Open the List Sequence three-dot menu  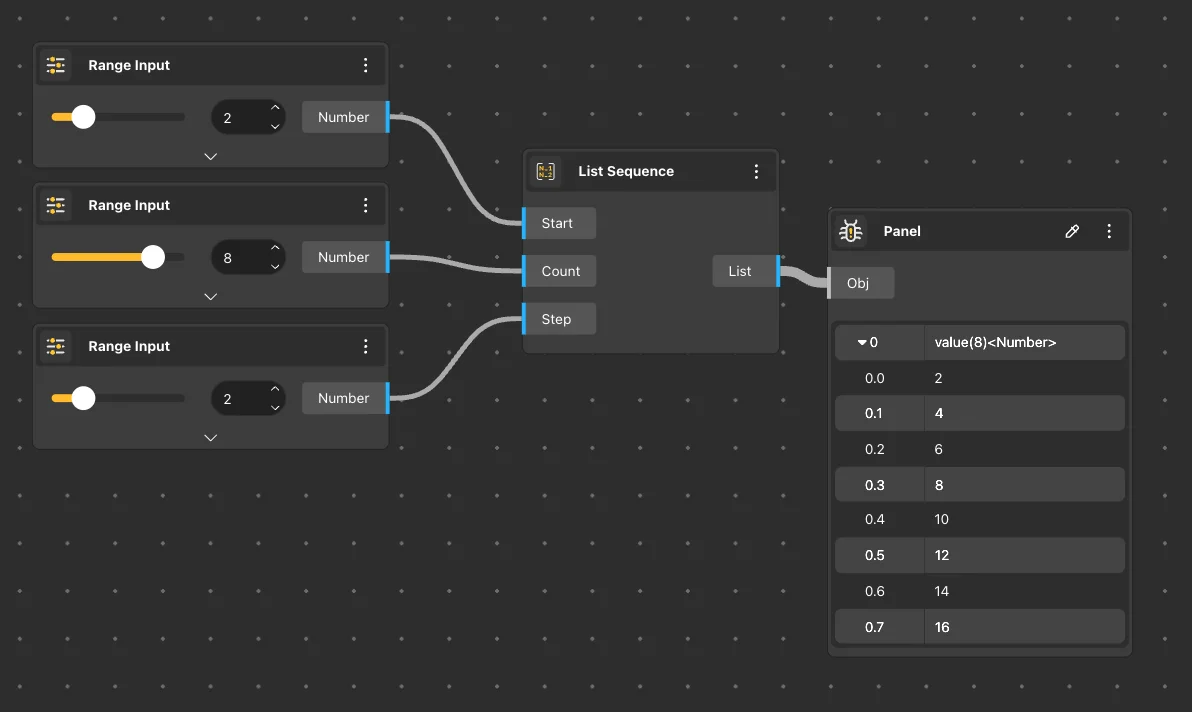[x=756, y=171]
